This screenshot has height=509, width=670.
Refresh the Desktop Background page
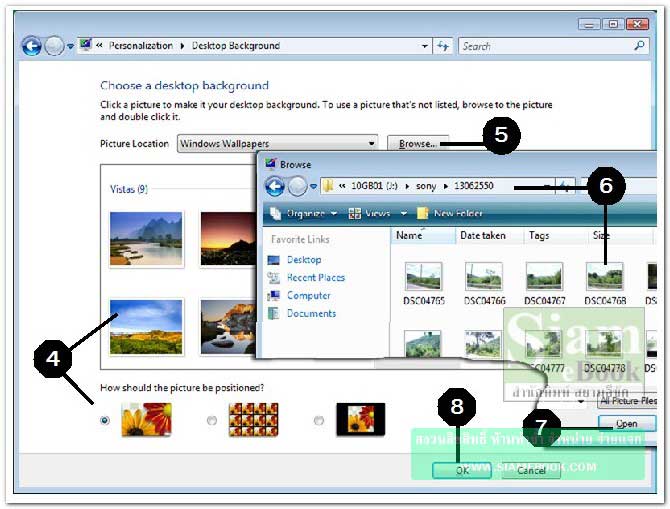(443, 46)
